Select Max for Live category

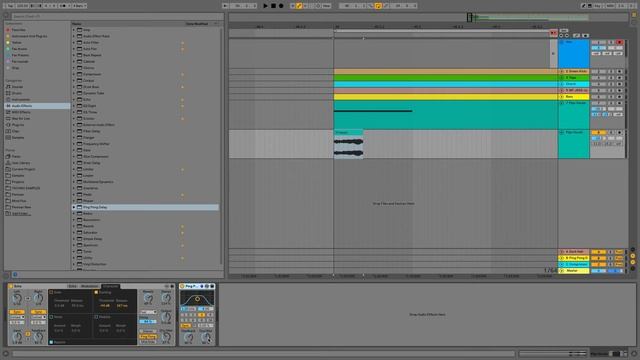tap(20, 118)
